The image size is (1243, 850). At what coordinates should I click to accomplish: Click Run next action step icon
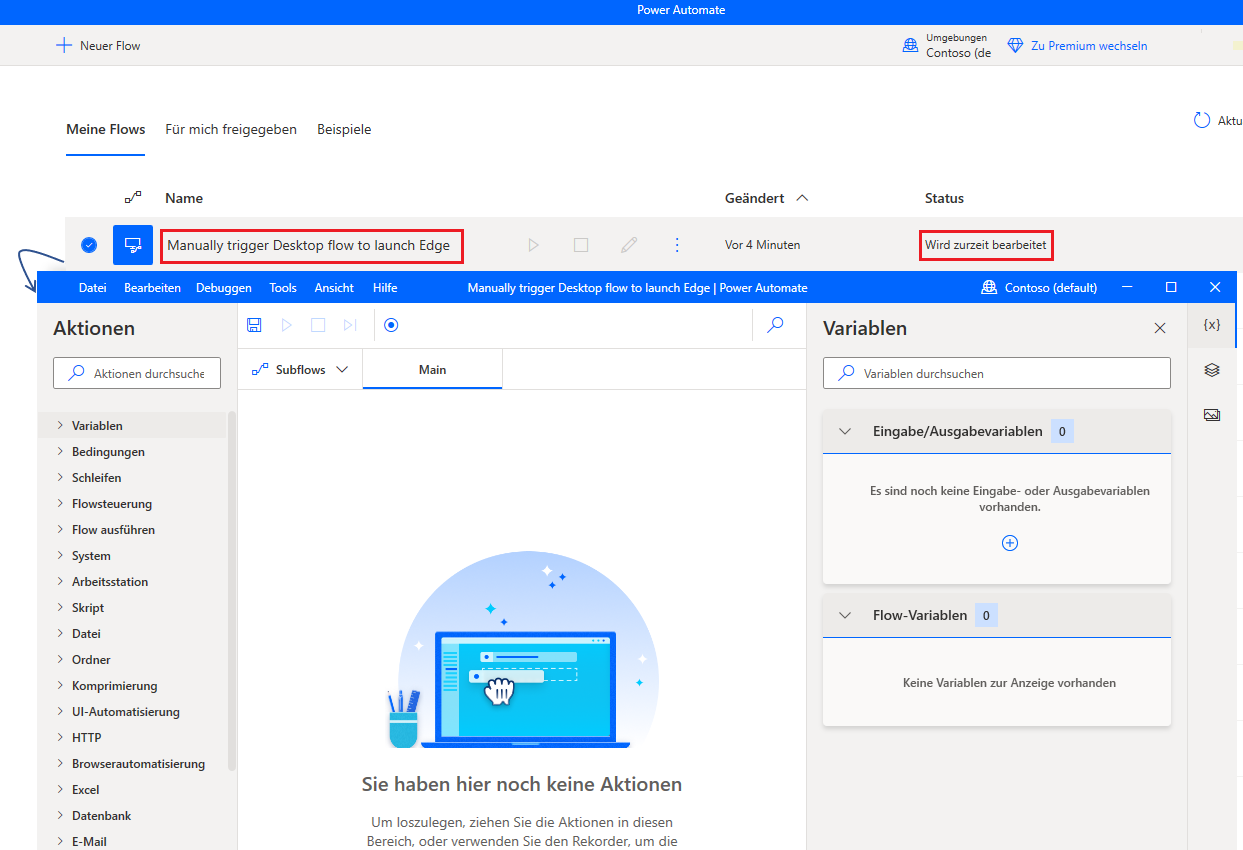pos(350,325)
